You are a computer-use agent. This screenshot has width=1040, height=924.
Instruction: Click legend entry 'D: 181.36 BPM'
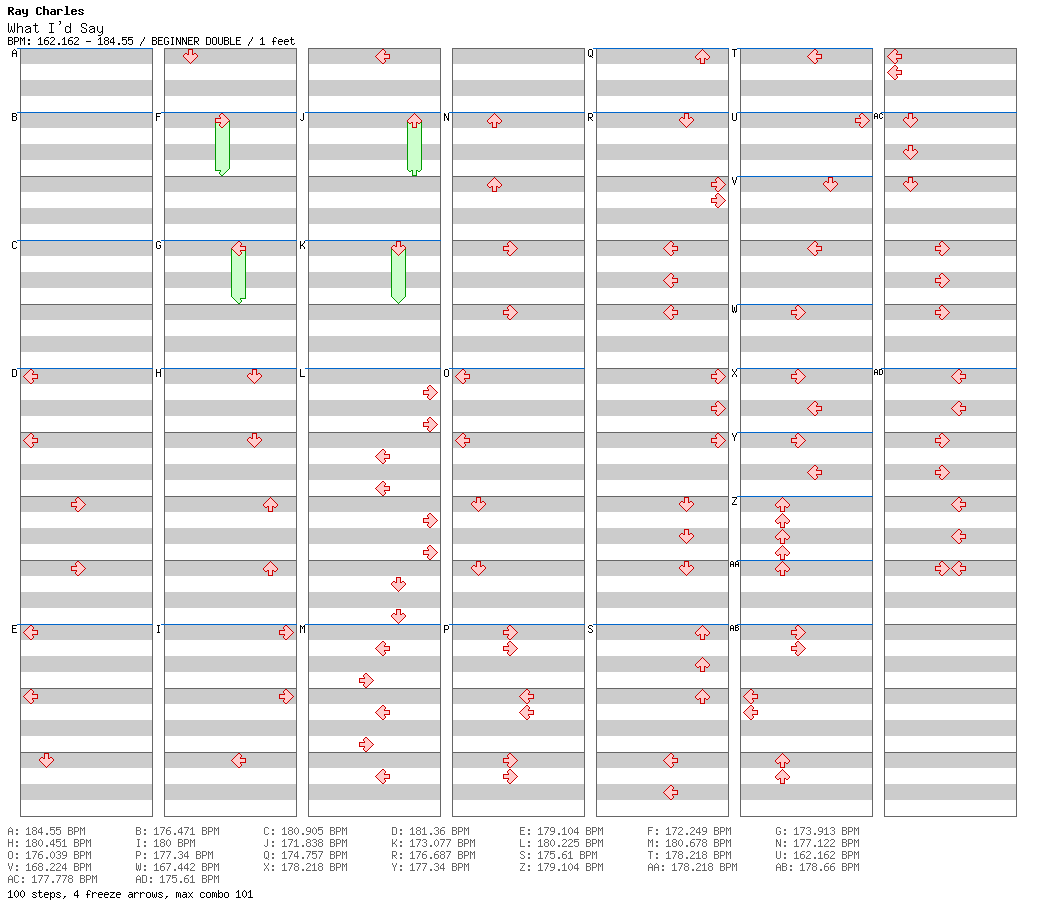tap(430, 831)
